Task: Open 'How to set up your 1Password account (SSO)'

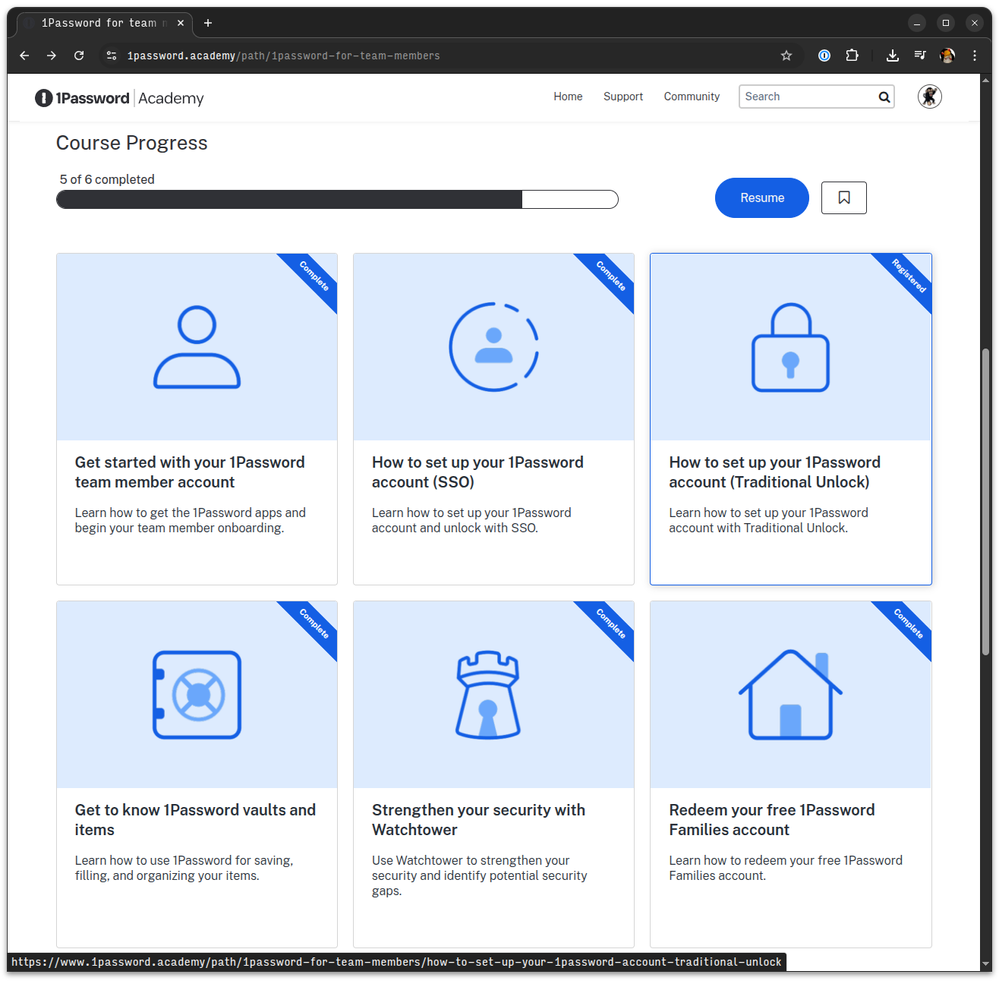Action: pos(477,472)
